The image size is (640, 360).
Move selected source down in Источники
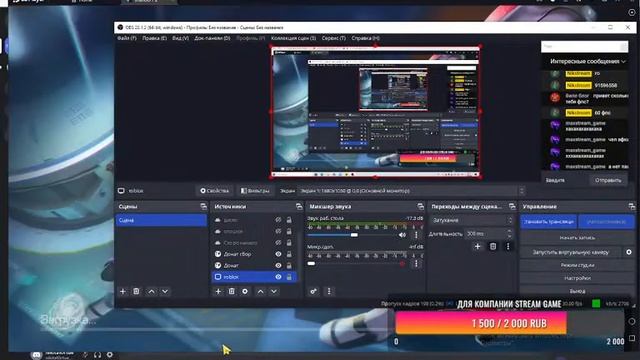pyautogui.click(x=274, y=291)
